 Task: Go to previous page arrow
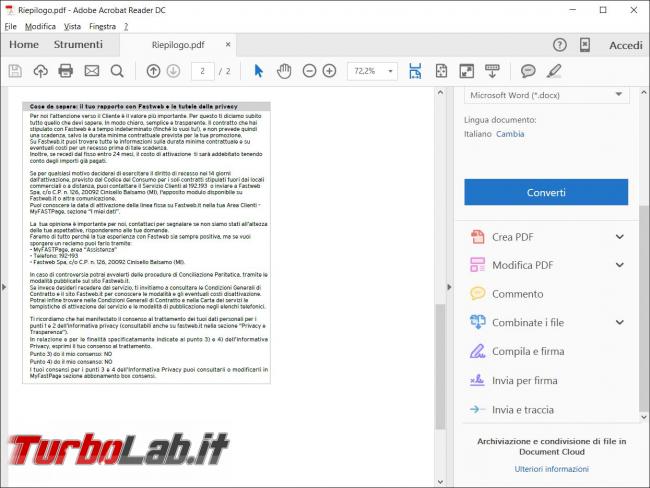tap(153, 71)
